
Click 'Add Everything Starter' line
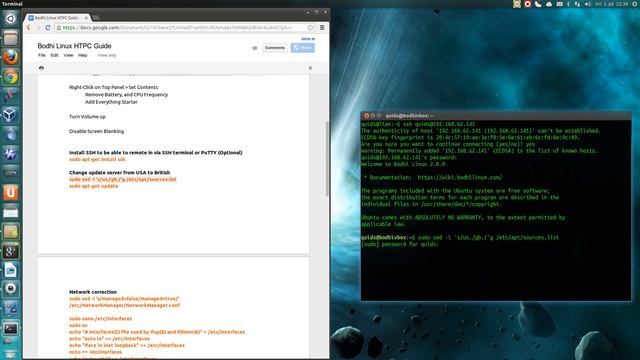pos(111,102)
